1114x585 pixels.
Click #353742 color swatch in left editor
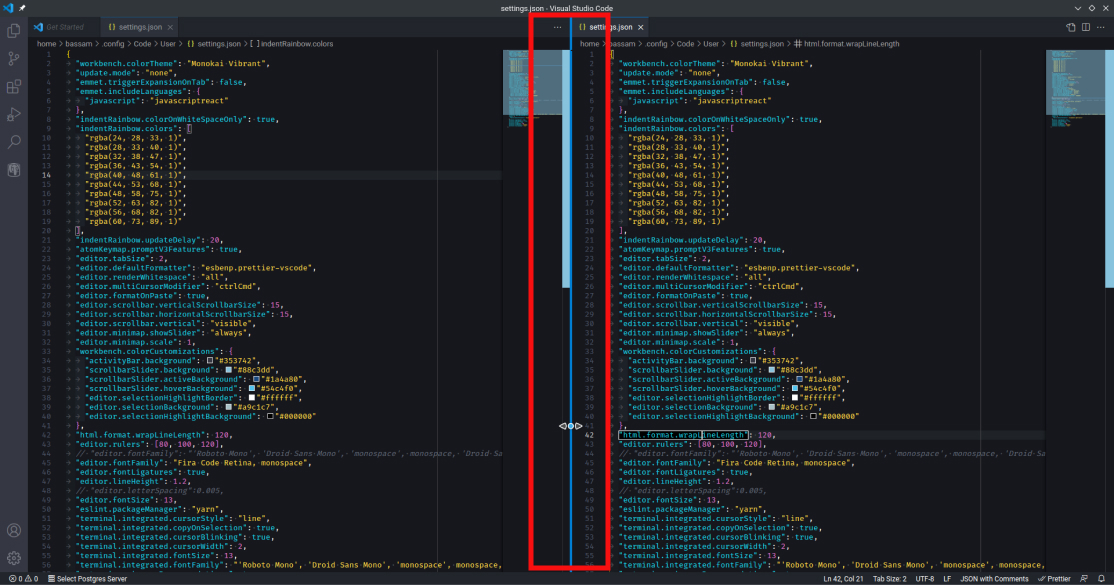click(210, 361)
